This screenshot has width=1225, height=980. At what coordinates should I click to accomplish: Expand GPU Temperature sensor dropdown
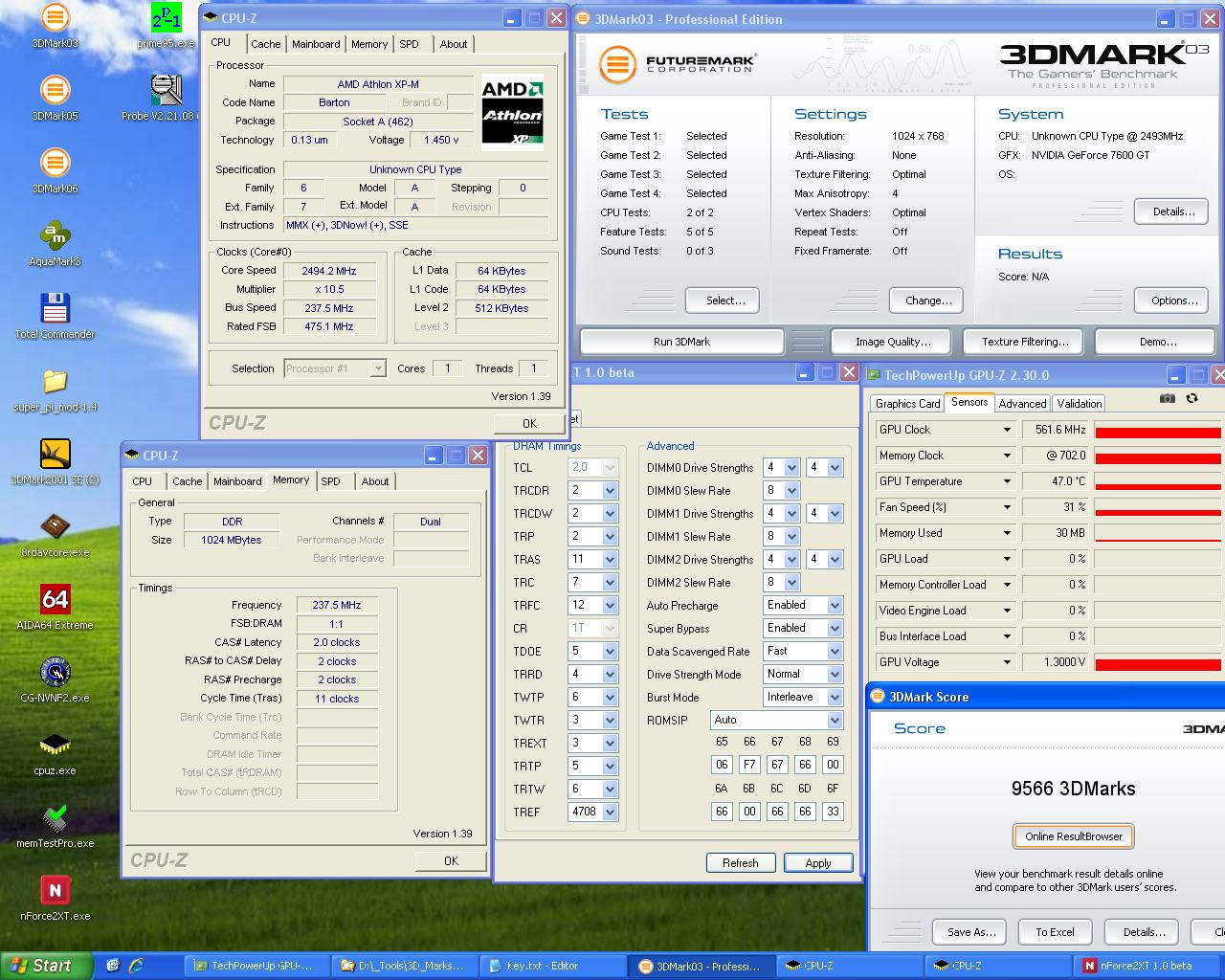point(1007,481)
